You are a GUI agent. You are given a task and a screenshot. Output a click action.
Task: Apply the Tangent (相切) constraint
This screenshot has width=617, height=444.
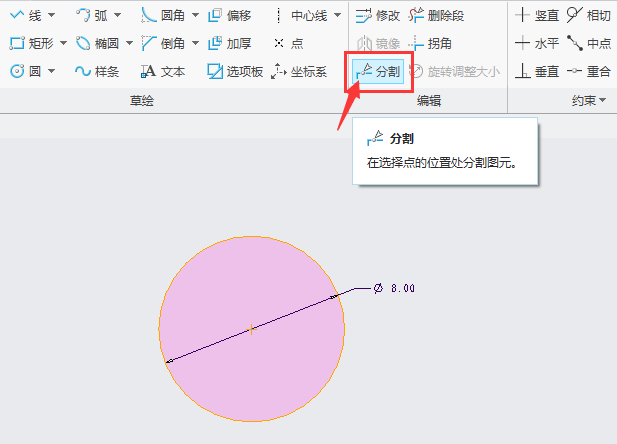pos(589,16)
